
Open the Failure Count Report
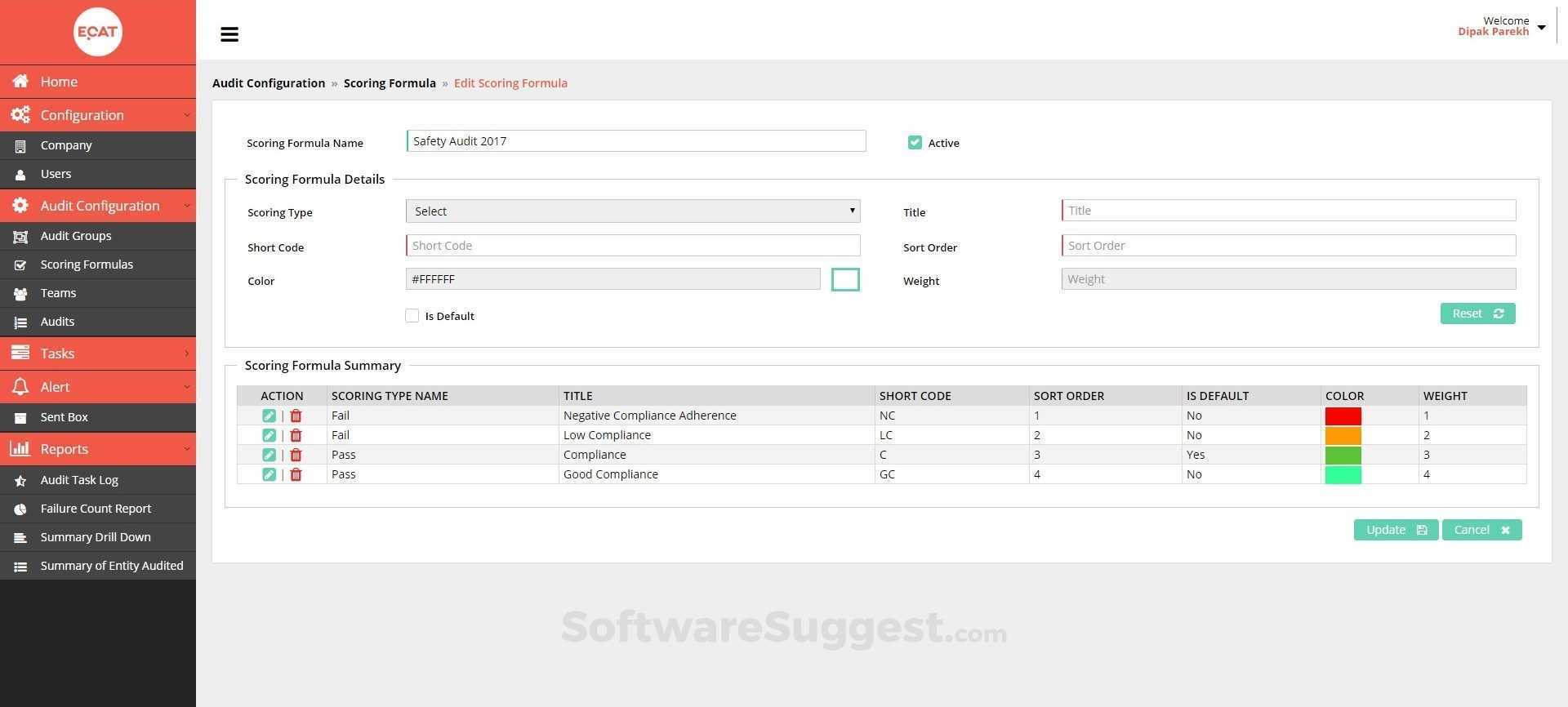98,509
